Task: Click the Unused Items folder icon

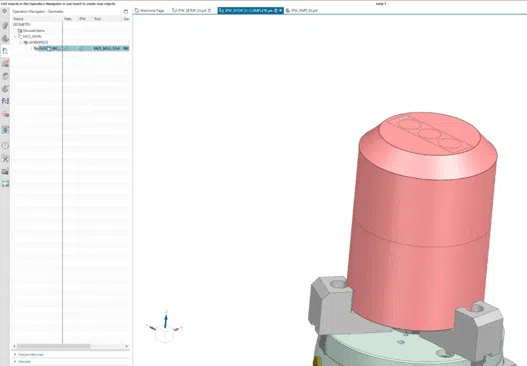Action: point(20,31)
